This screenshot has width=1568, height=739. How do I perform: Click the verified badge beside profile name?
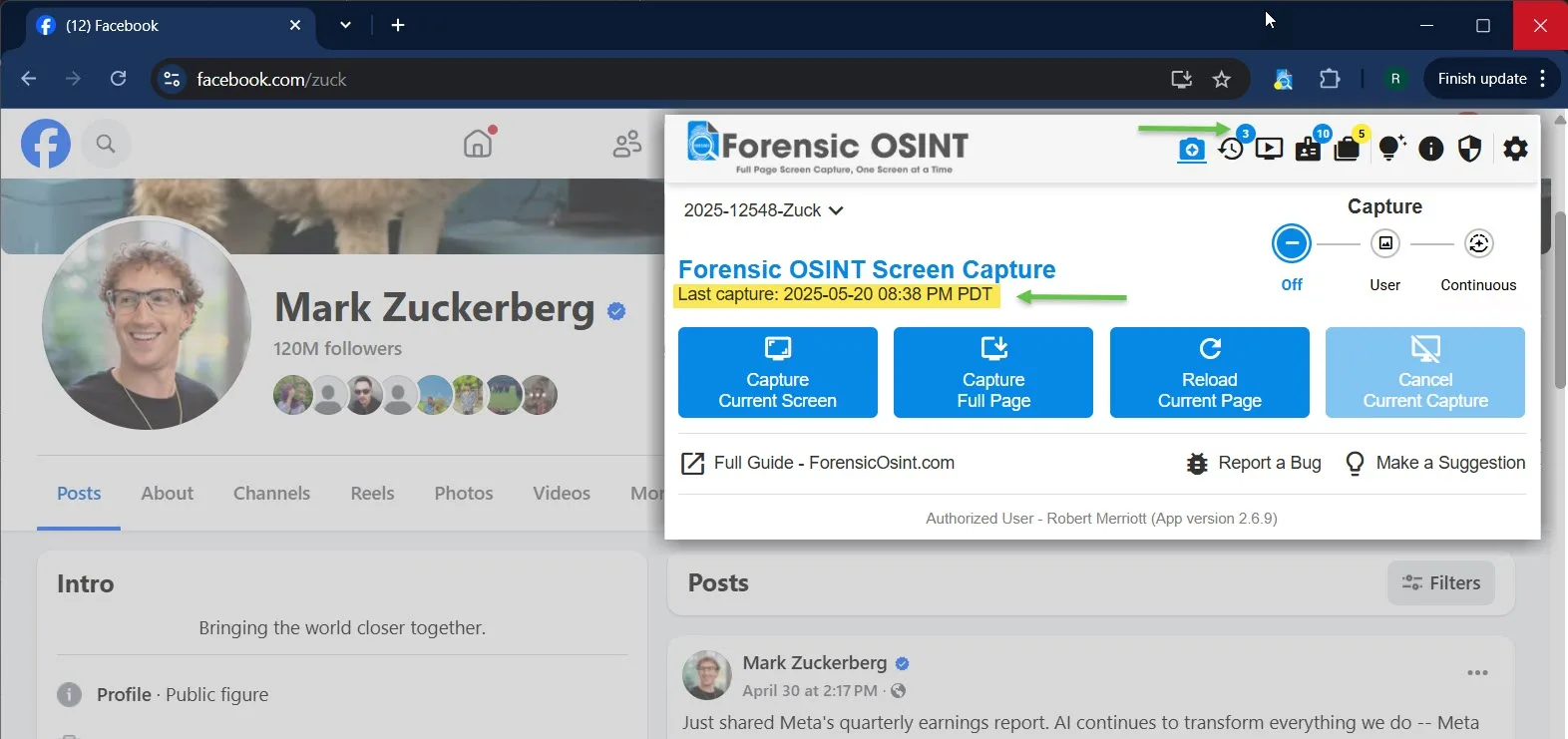(x=616, y=311)
